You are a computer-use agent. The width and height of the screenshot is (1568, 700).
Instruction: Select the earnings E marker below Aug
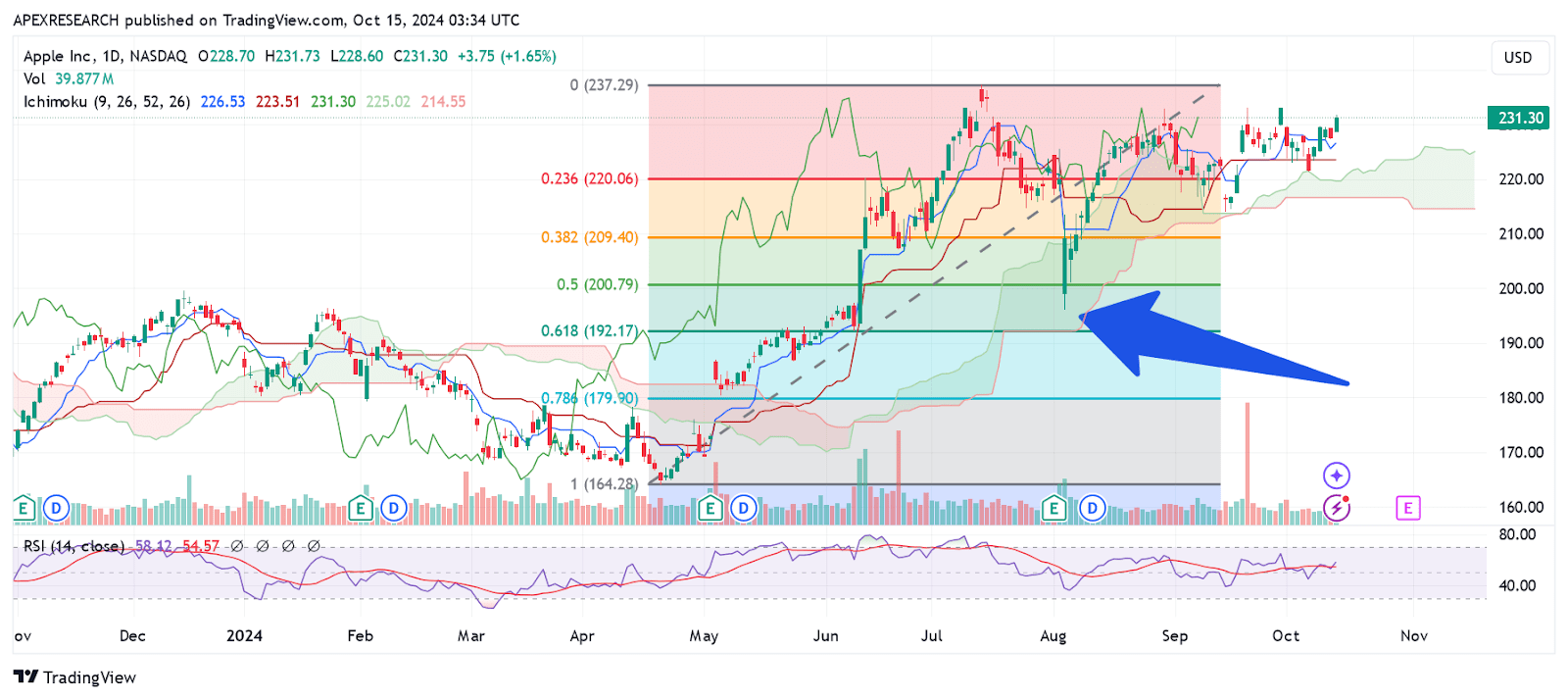1054,508
